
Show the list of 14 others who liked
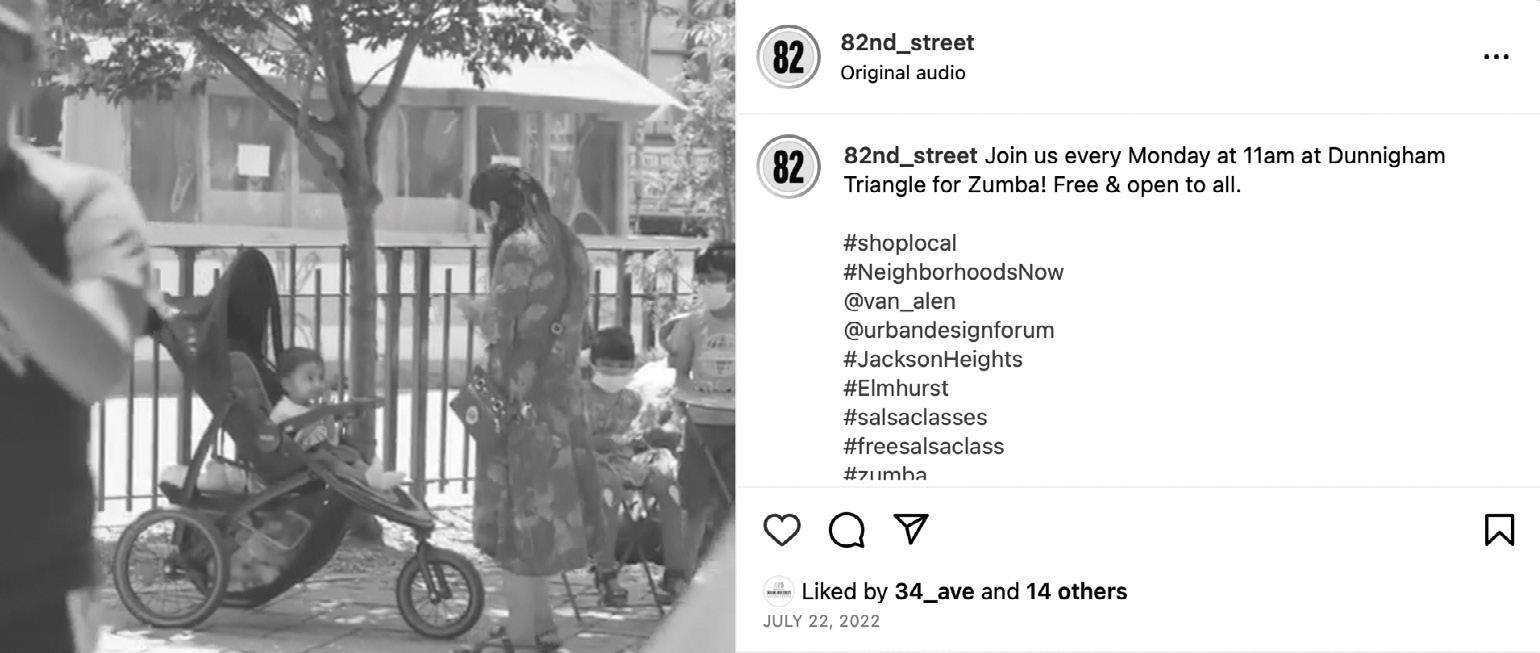coord(1076,592)
